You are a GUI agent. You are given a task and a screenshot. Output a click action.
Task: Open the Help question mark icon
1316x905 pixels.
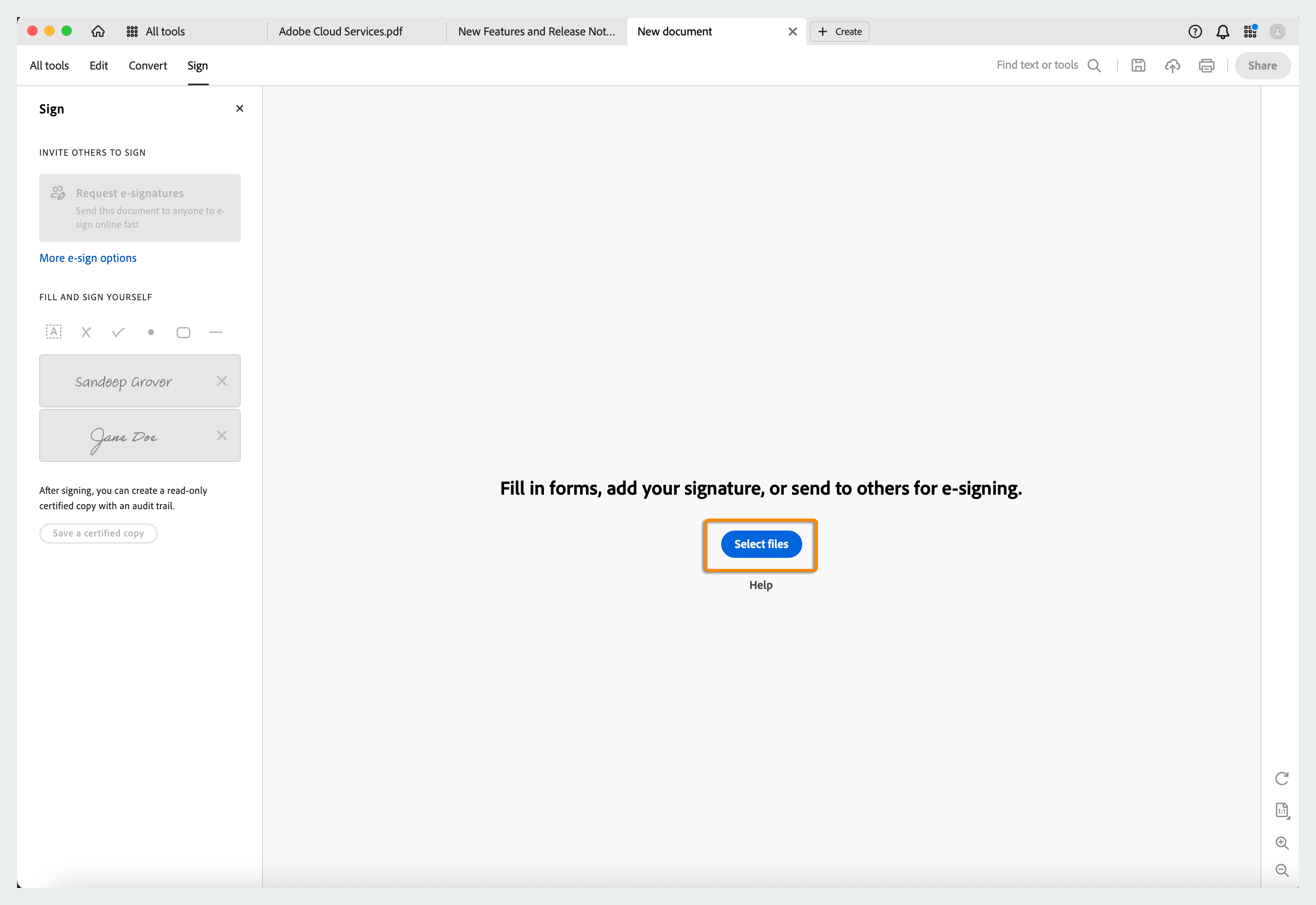coord(1195,32)
